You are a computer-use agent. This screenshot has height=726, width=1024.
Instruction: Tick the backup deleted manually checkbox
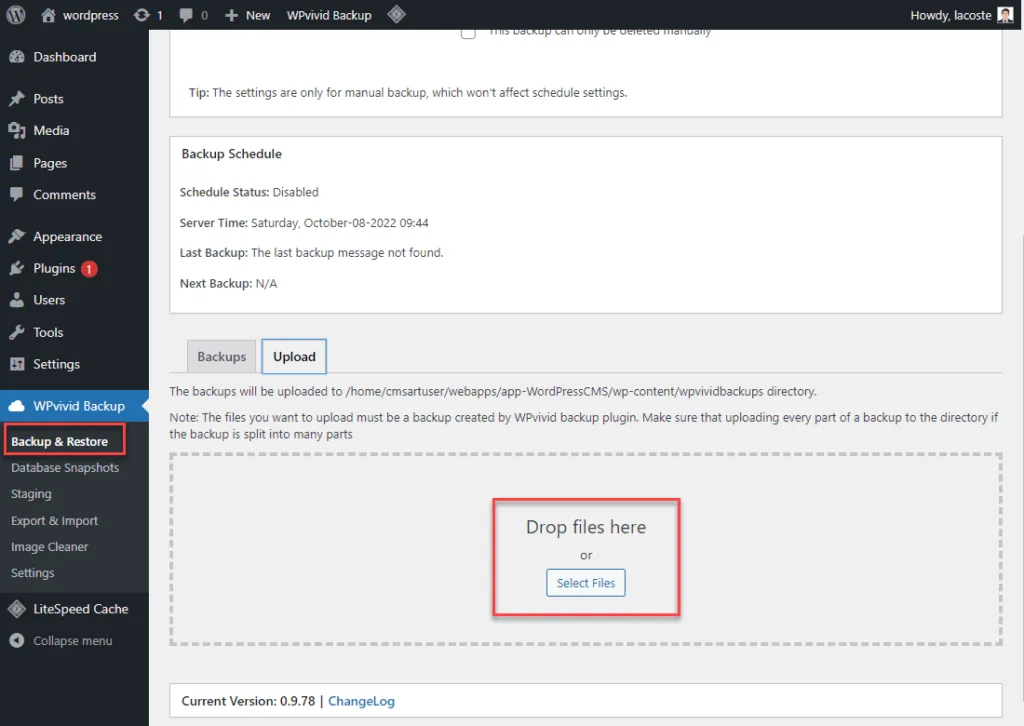coord(468,32)
